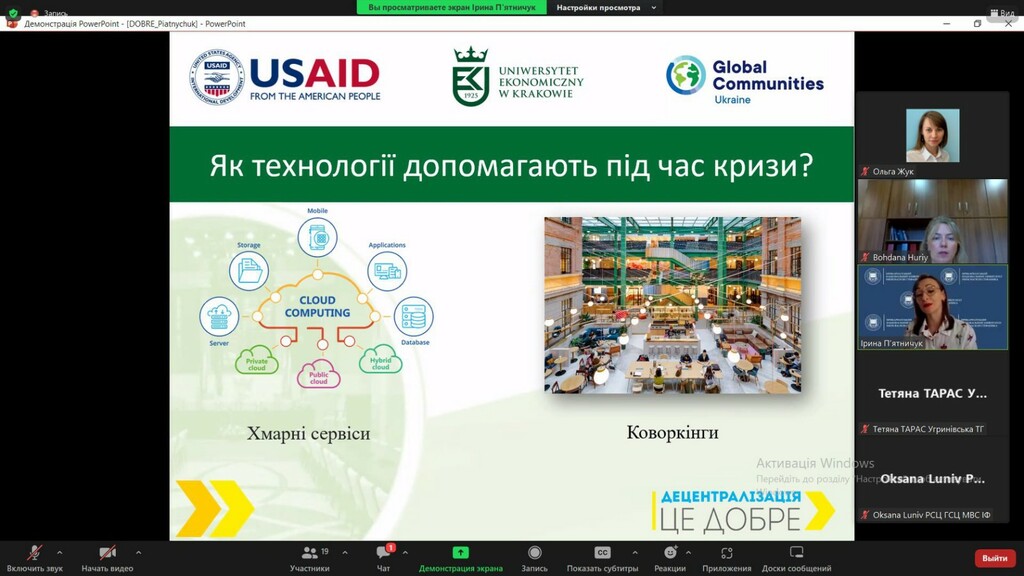The height and width of the screenshot is (576, 1024).
Task: Expand audio options arrow beside microphone
Action: (x=59, y=552)
